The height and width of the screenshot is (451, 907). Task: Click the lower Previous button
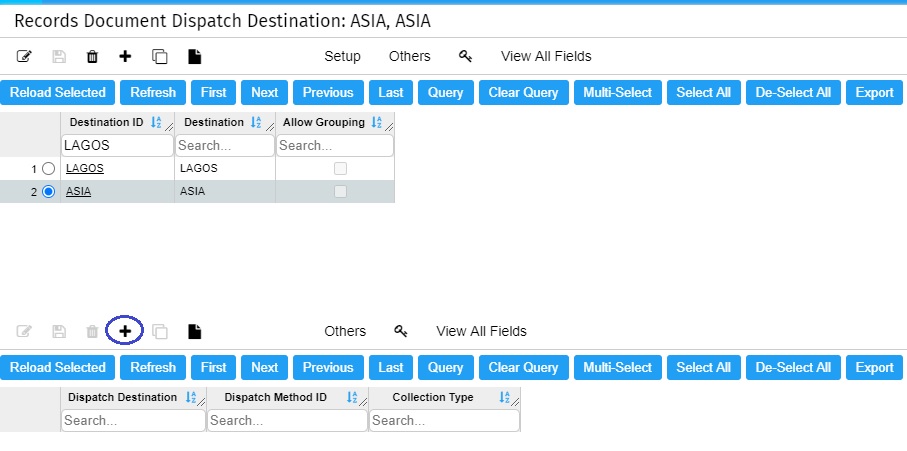tap(328, 368)
